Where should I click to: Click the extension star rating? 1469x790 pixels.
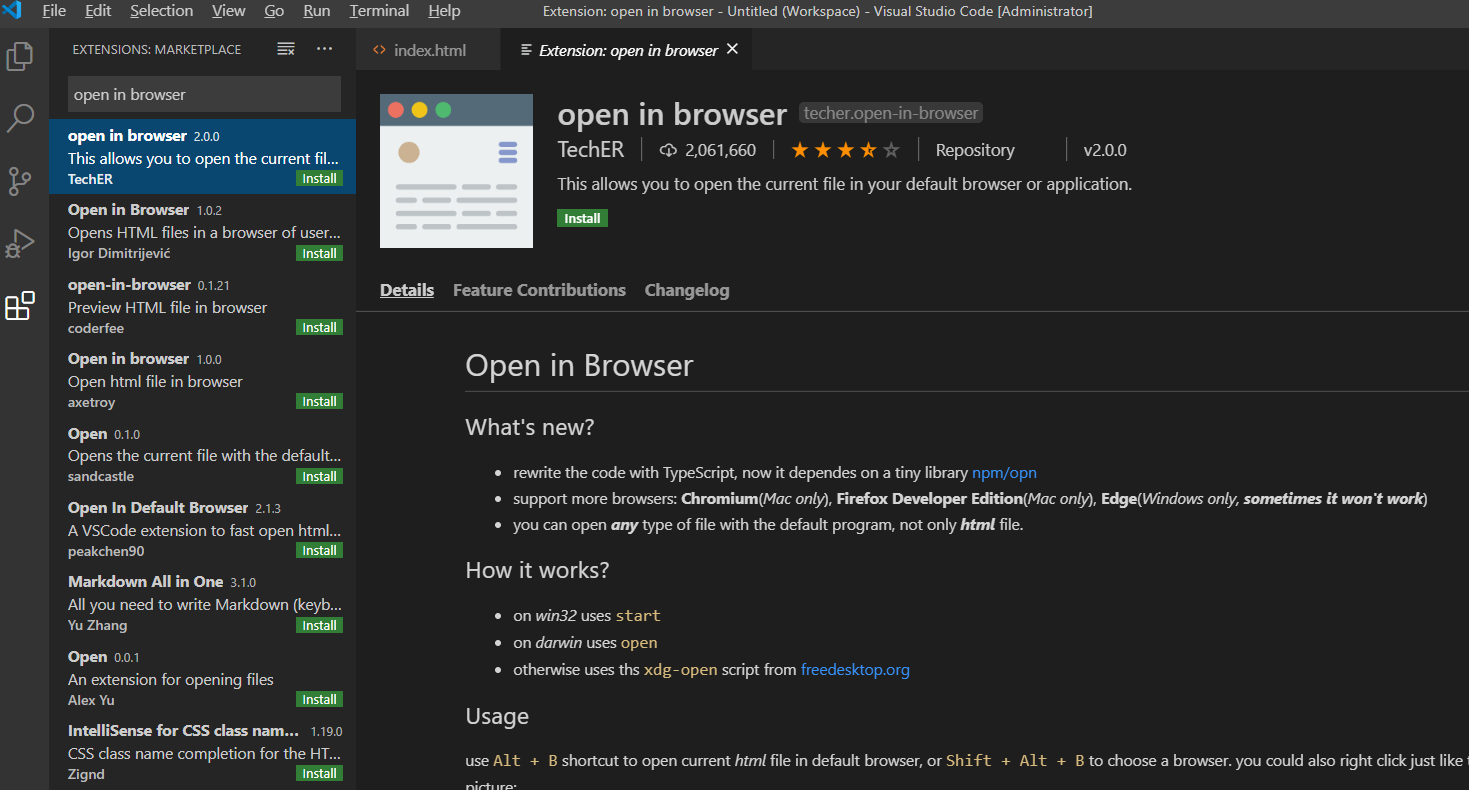click(x=846, y=150)
